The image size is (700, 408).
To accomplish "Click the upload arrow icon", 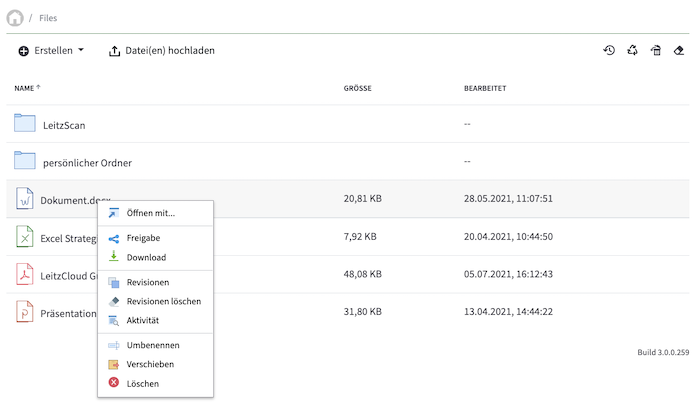I will click(114, 51).
